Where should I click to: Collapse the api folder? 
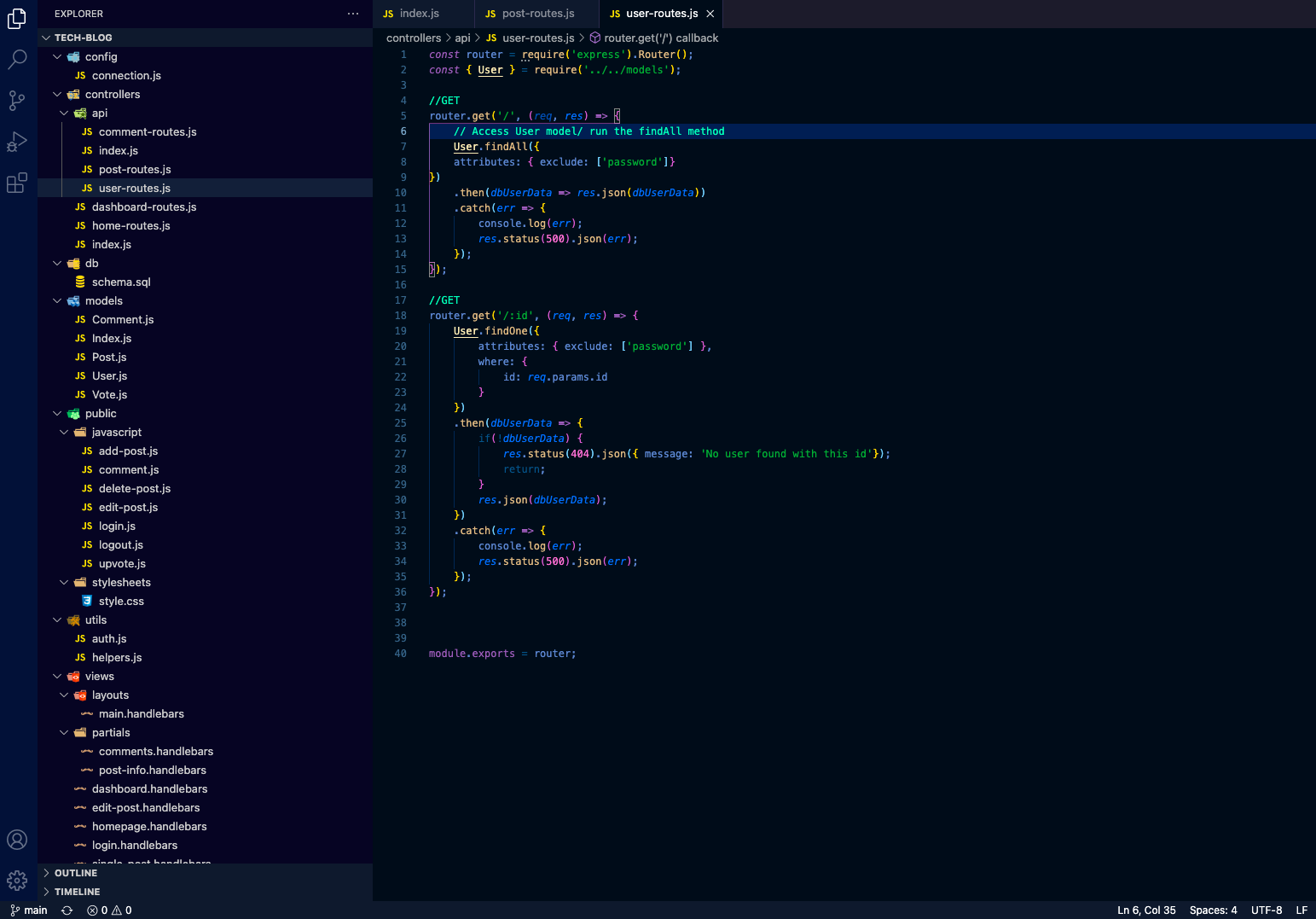point(205,113)
